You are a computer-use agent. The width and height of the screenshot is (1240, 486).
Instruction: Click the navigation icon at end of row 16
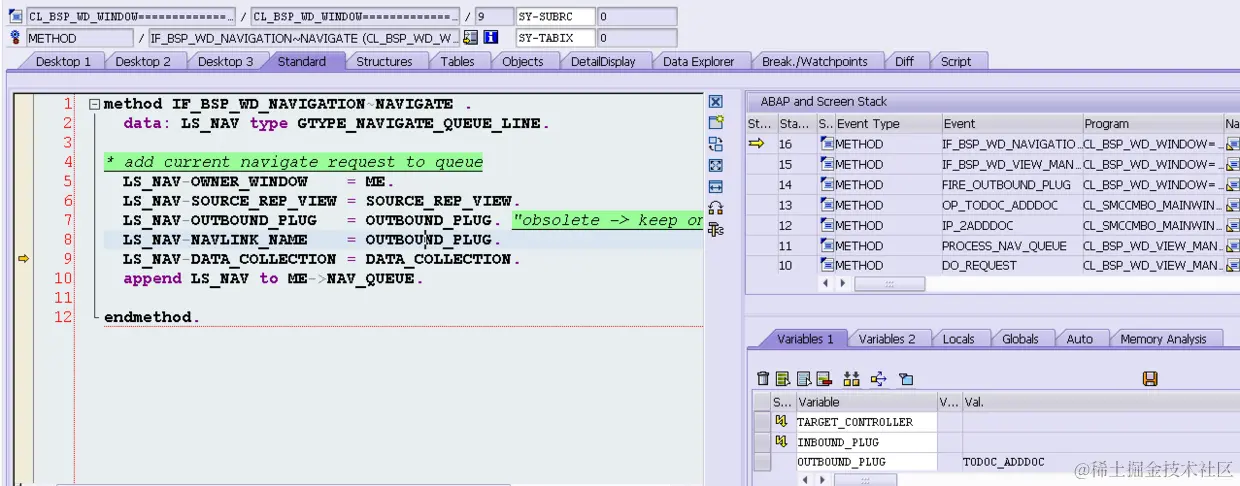tap(1232, 144)
